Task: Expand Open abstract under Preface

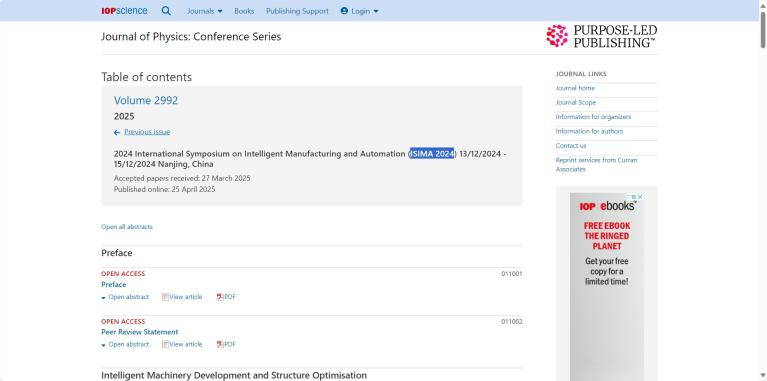Action: pos(125,297)
